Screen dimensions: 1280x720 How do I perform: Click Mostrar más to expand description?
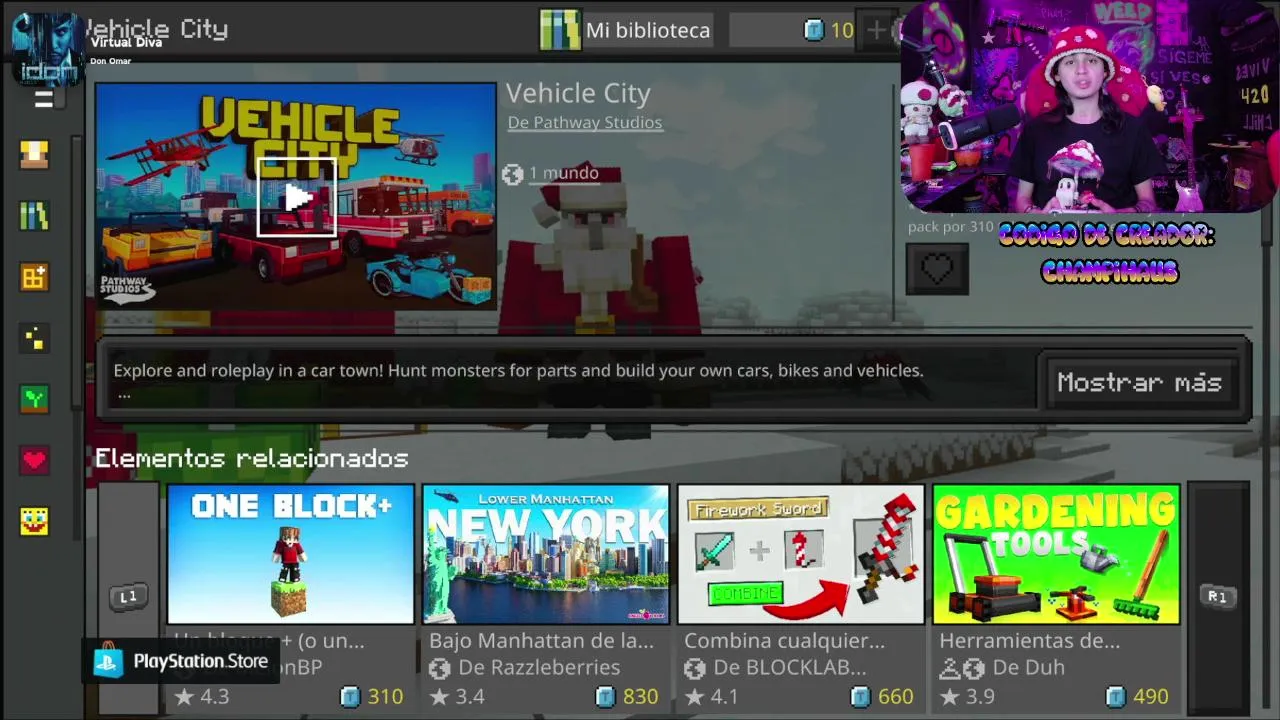pyautogui.click(x=1139, y=383)
